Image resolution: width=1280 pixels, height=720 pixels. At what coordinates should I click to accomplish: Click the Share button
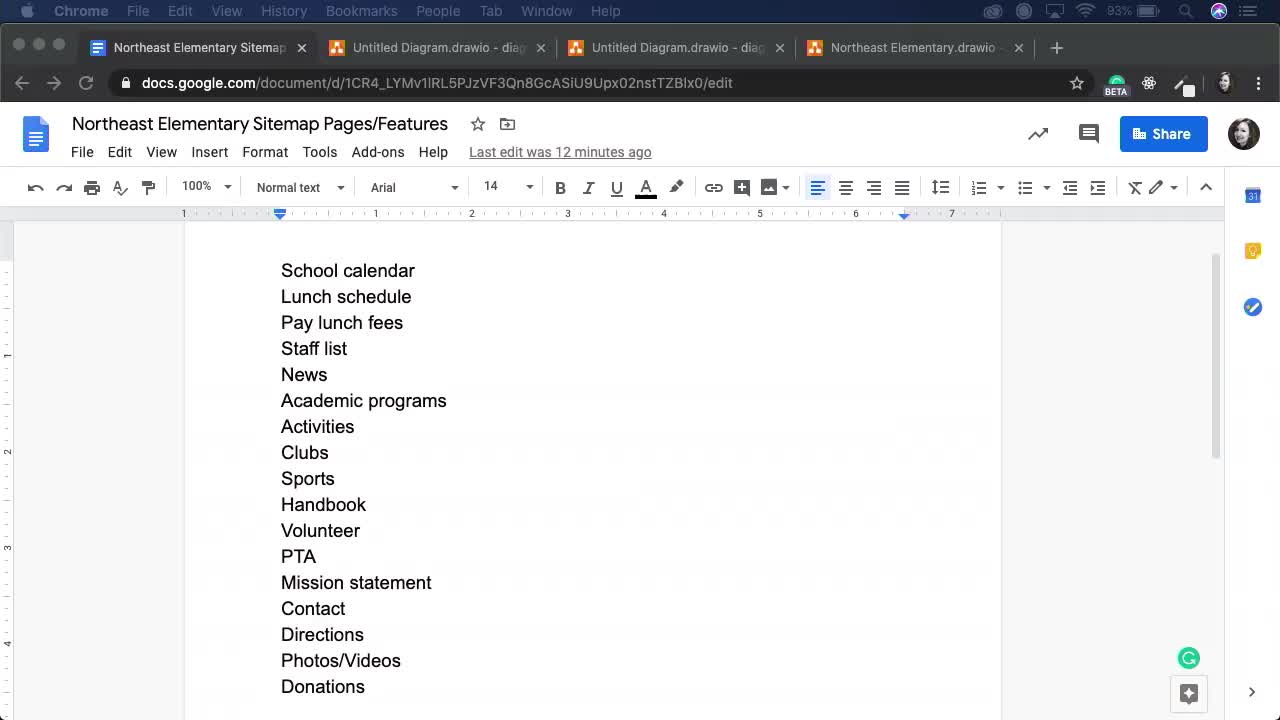1163,133
